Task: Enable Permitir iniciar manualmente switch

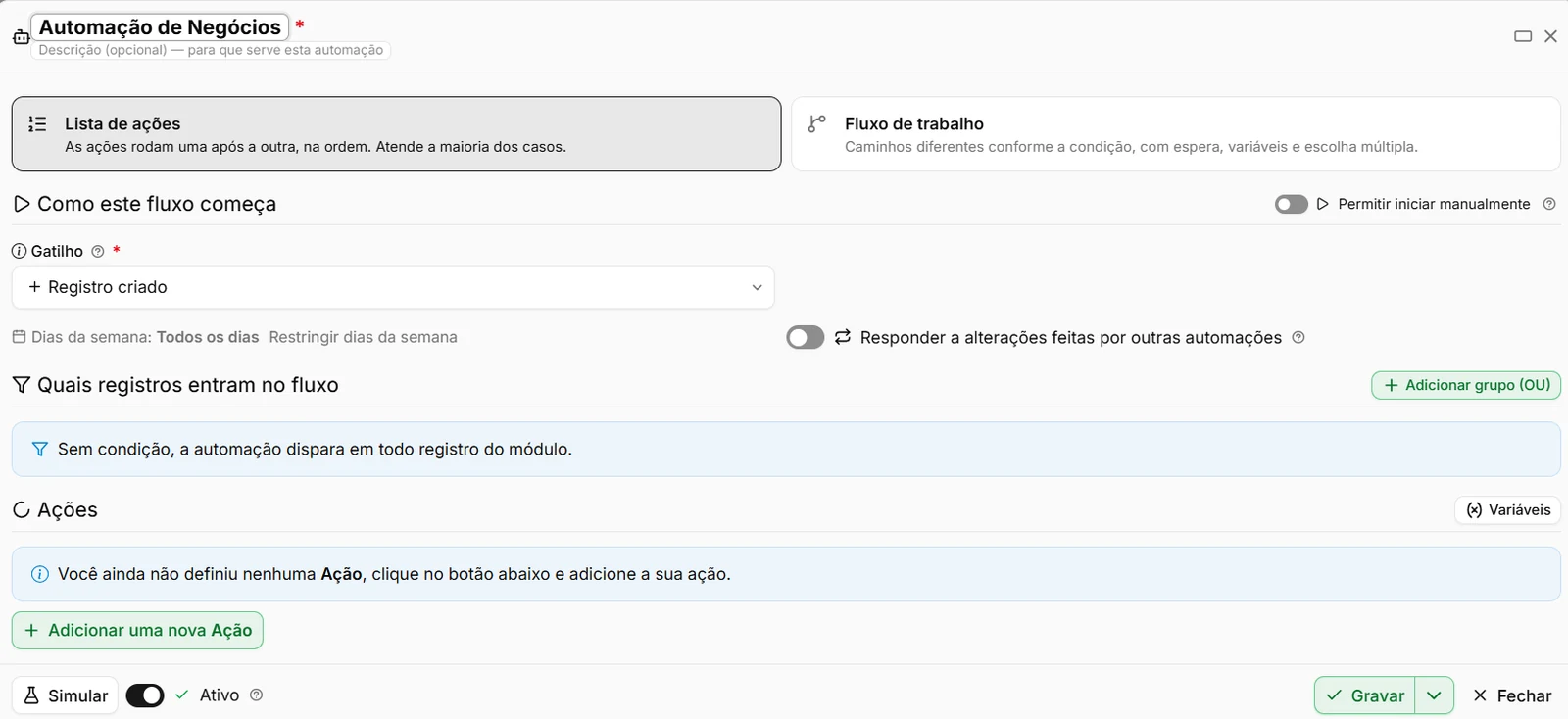Action: [1292, 204]
